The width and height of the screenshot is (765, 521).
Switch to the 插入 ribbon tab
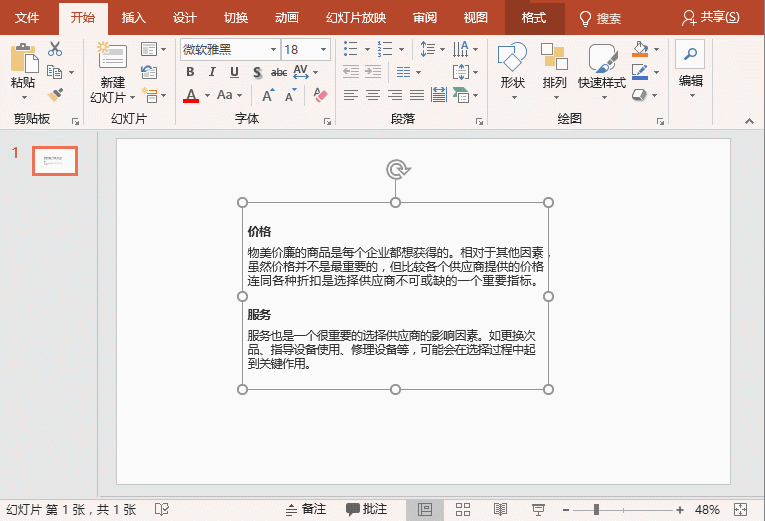133,18
